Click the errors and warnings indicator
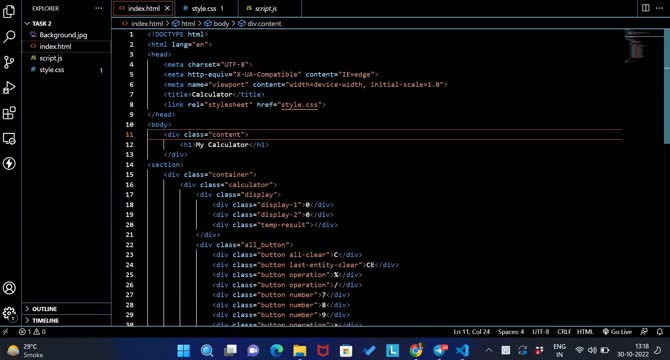 (x=32, y=332)
